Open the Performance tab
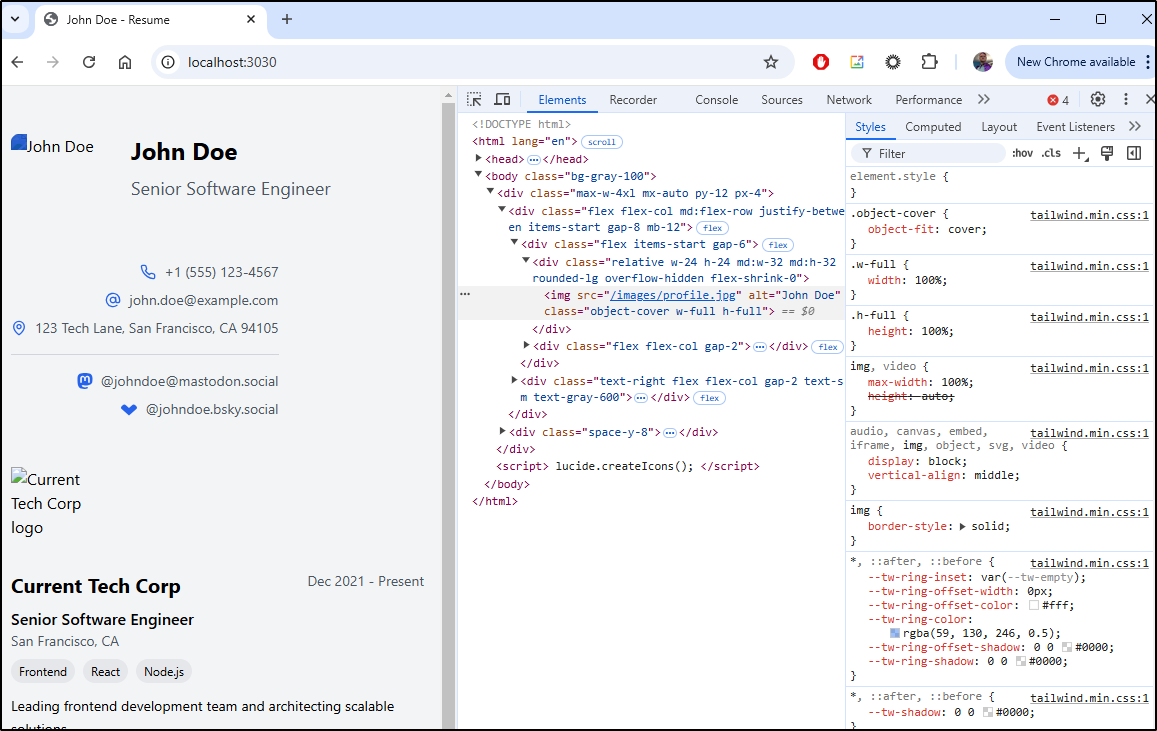 tap(928, 100)
